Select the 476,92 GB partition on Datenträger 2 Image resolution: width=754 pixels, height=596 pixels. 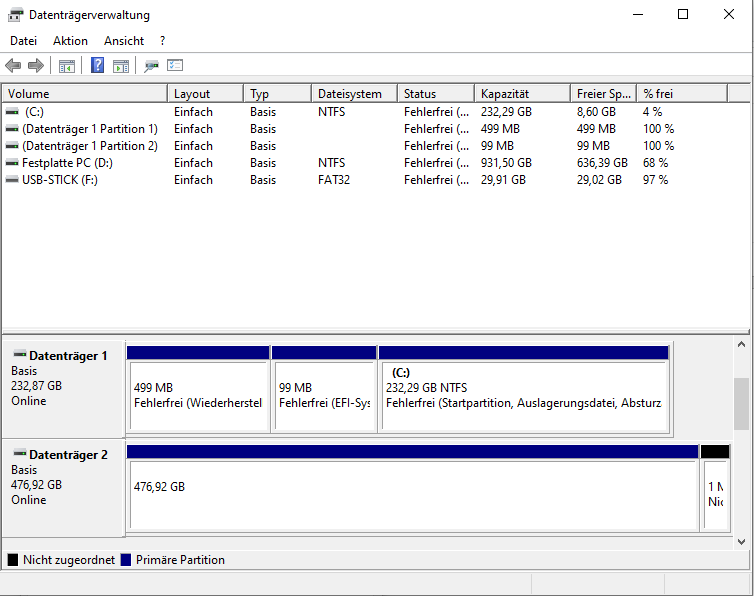413,488
